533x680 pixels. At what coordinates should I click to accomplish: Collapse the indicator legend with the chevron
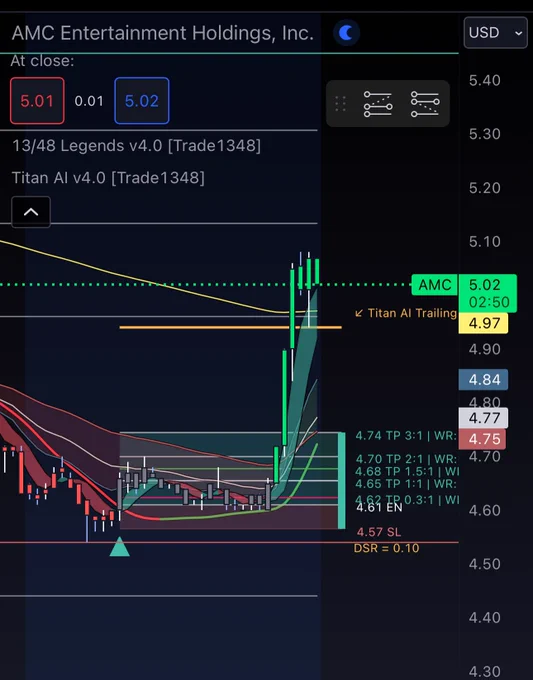tap(31, 212)
